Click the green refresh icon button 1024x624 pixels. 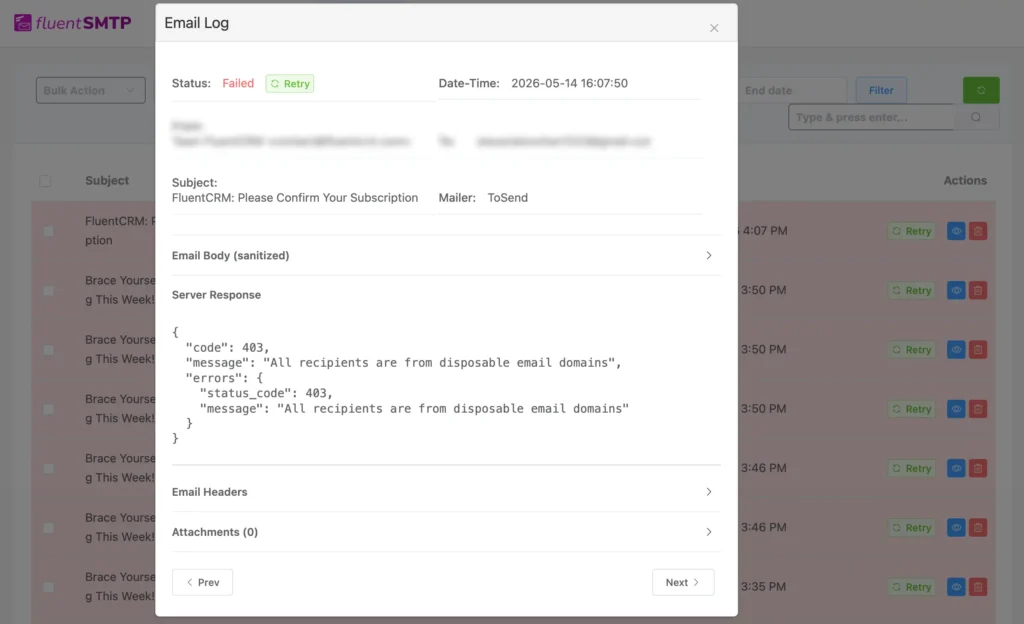tap(981, 91)
